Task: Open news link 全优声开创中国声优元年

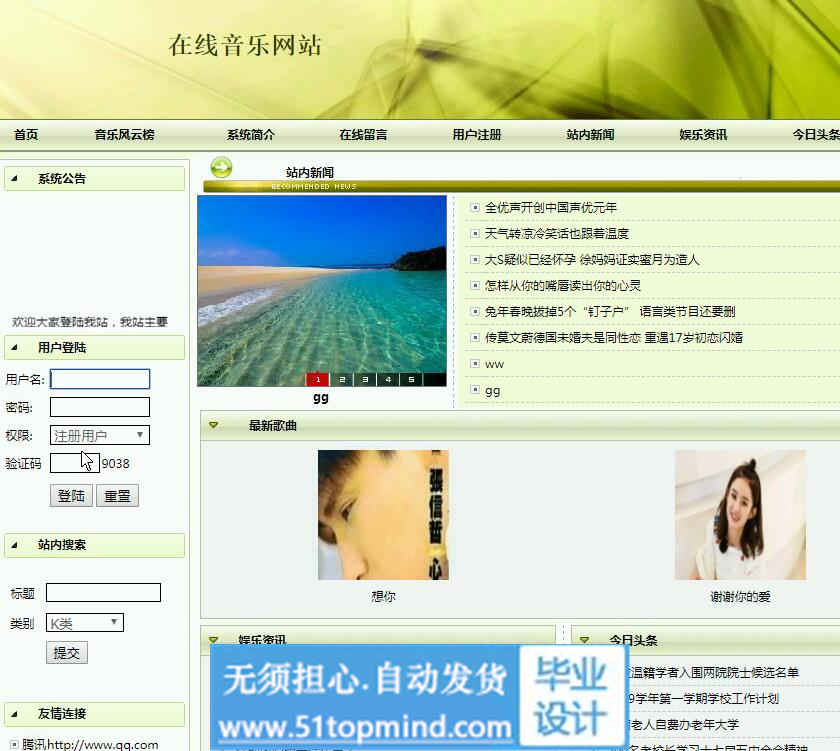Action: 551,208
